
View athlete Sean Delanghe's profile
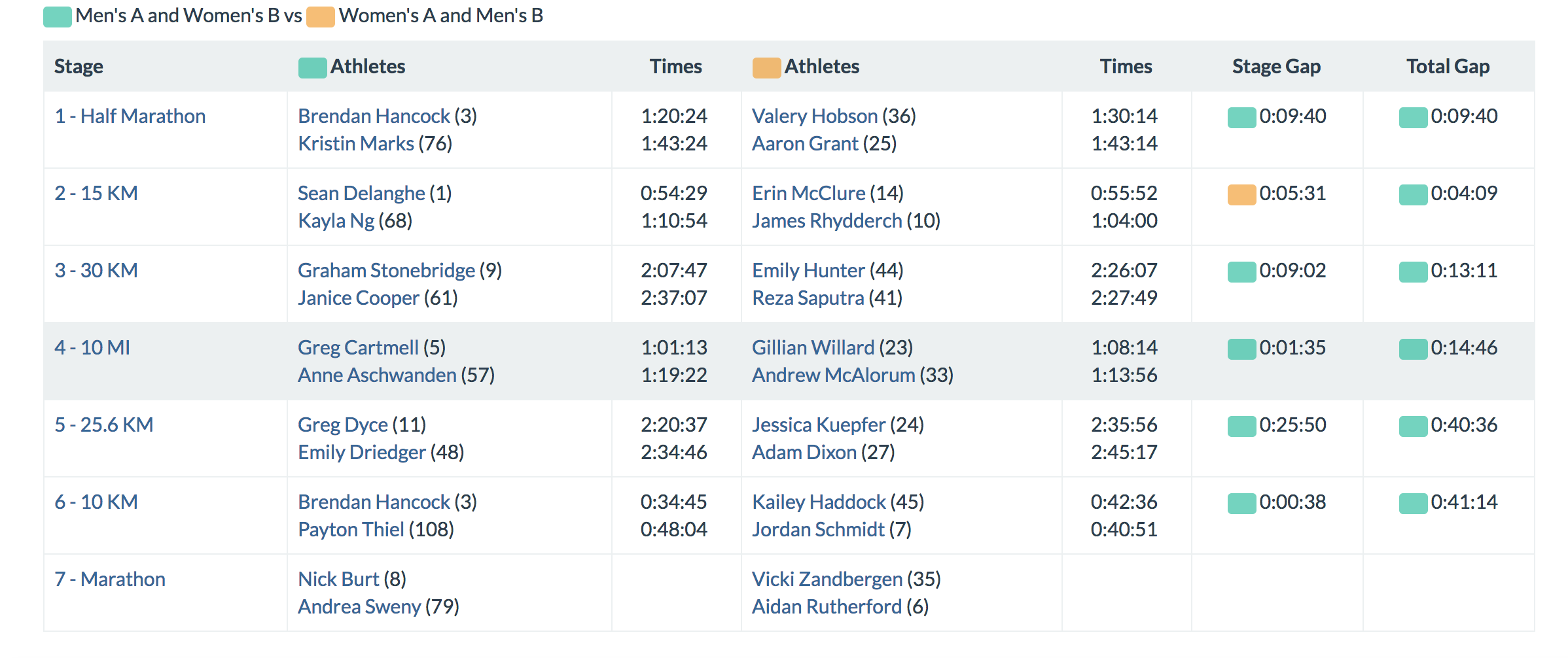(x=361, y=194)
